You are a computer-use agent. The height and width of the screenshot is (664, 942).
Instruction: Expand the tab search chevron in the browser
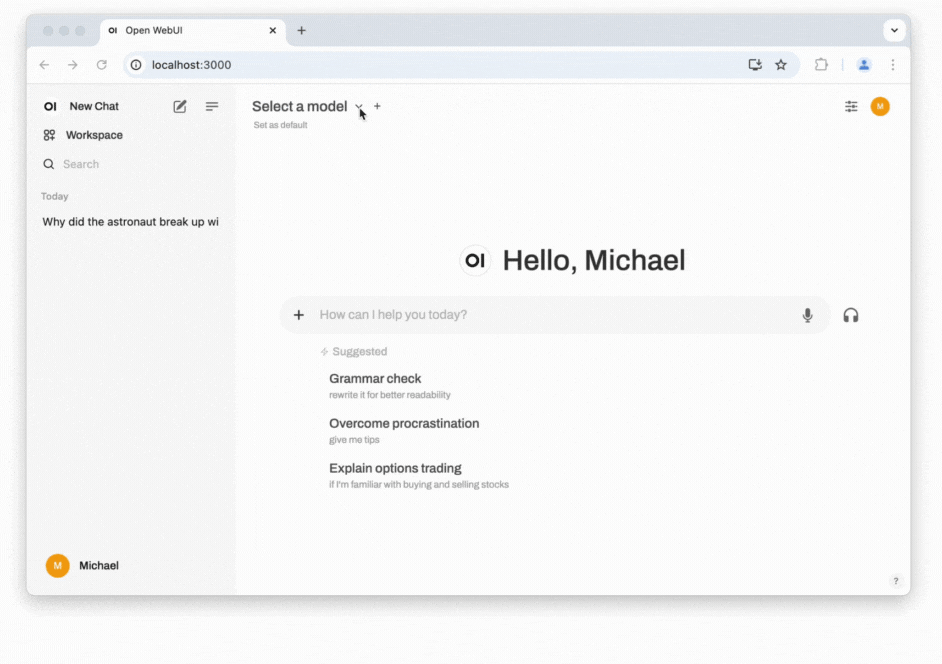(894, 30)
